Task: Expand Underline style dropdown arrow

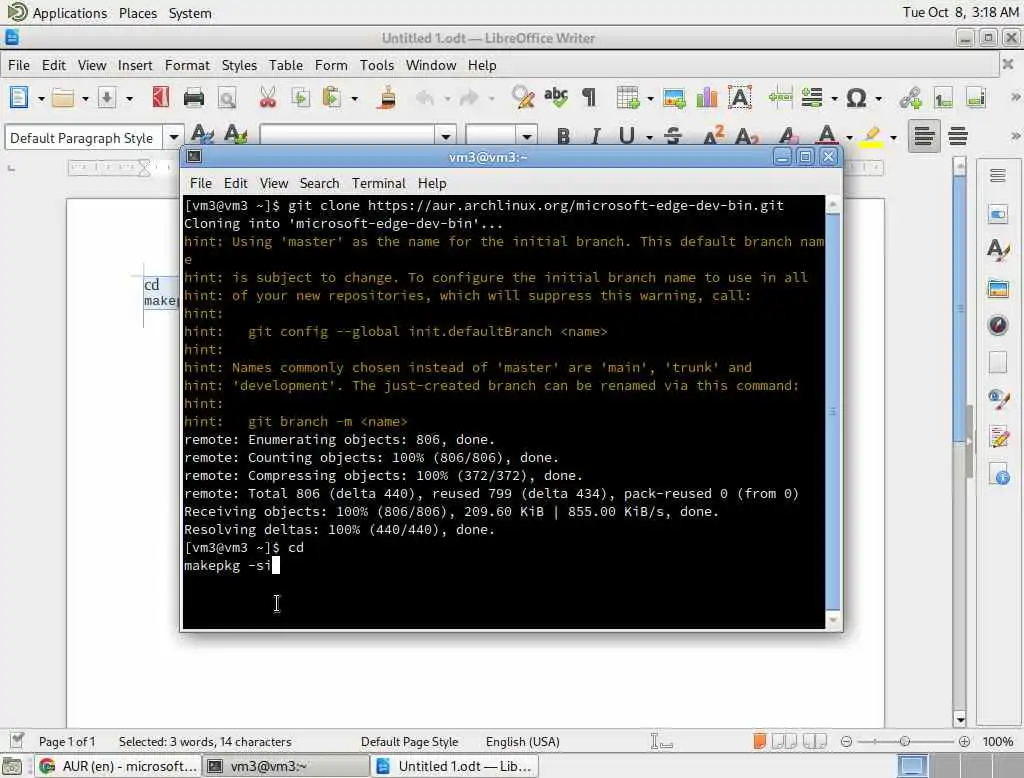Action: point(649,137)
